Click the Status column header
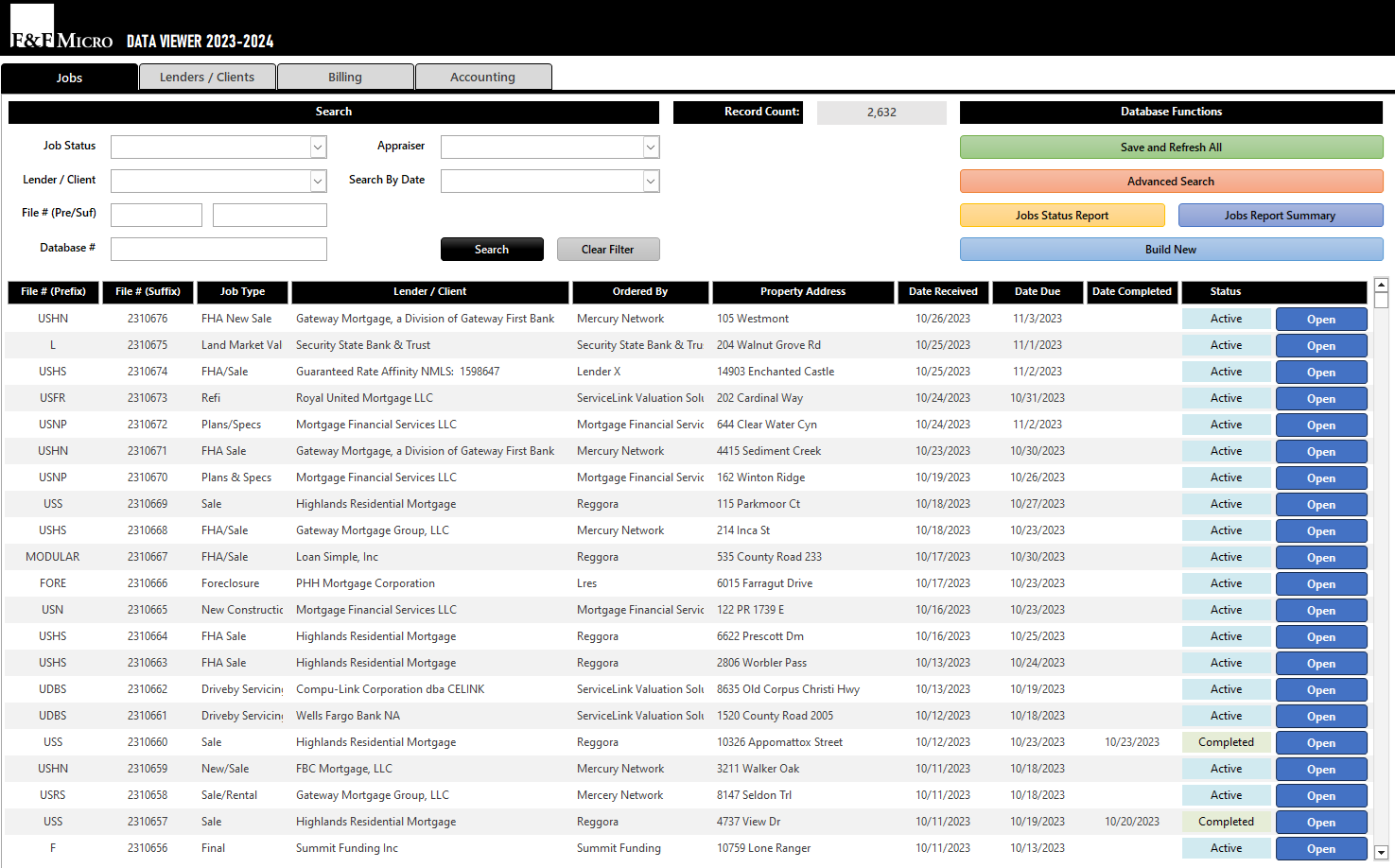Screen dimensions: 1395x868 pyautogui.click(x=1226, y=291)
